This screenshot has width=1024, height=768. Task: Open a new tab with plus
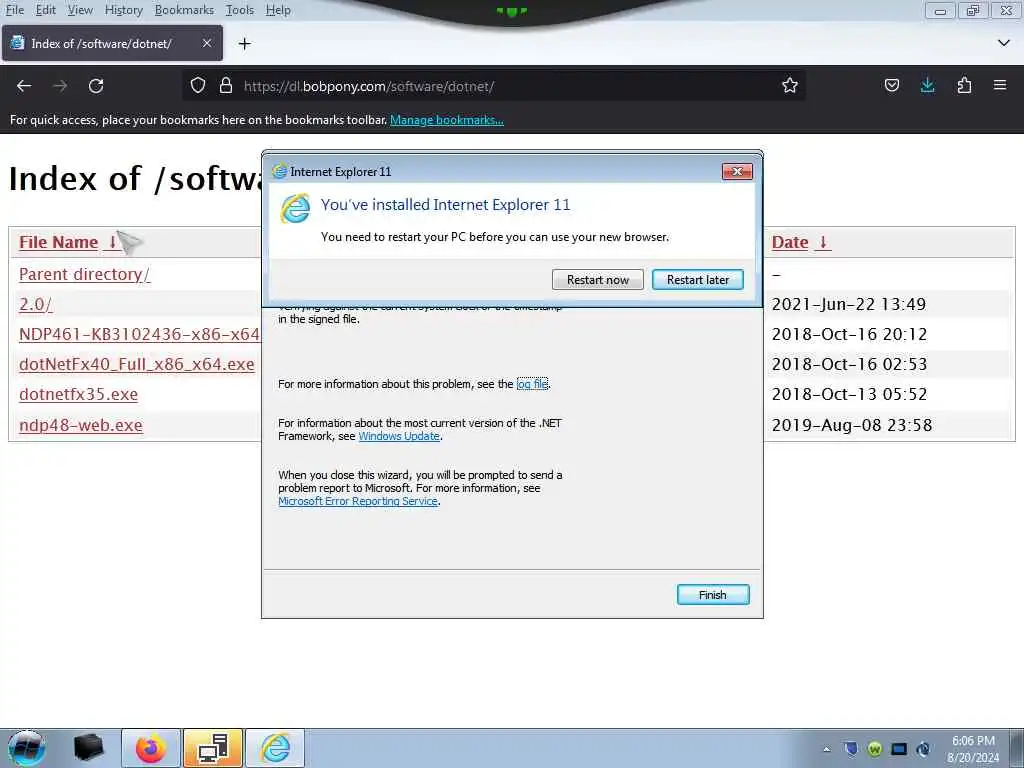click(244, 44)
